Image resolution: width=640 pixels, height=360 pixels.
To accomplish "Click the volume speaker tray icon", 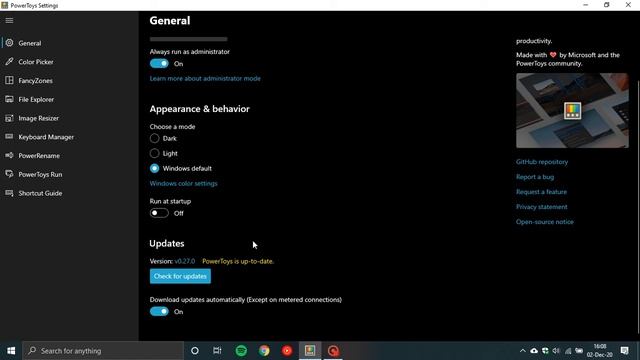I will pyautogui.click(x=556, y=351).
